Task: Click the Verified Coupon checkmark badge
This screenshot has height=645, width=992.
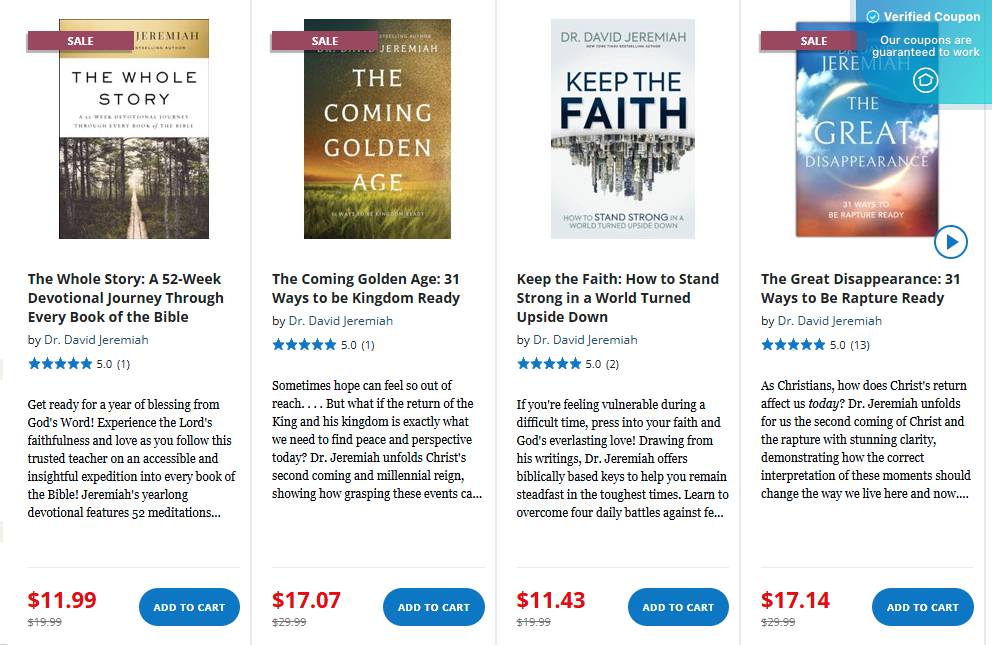Action: pos(875,16)
